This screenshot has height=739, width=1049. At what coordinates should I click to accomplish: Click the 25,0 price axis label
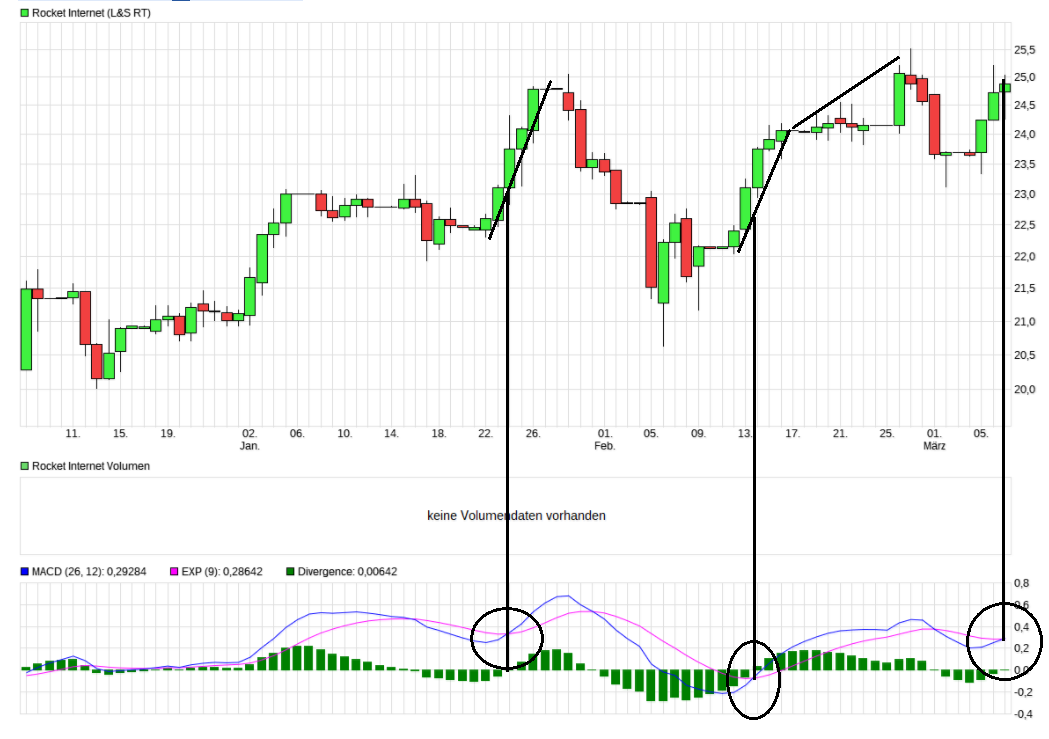click(x=1025, y=78)
